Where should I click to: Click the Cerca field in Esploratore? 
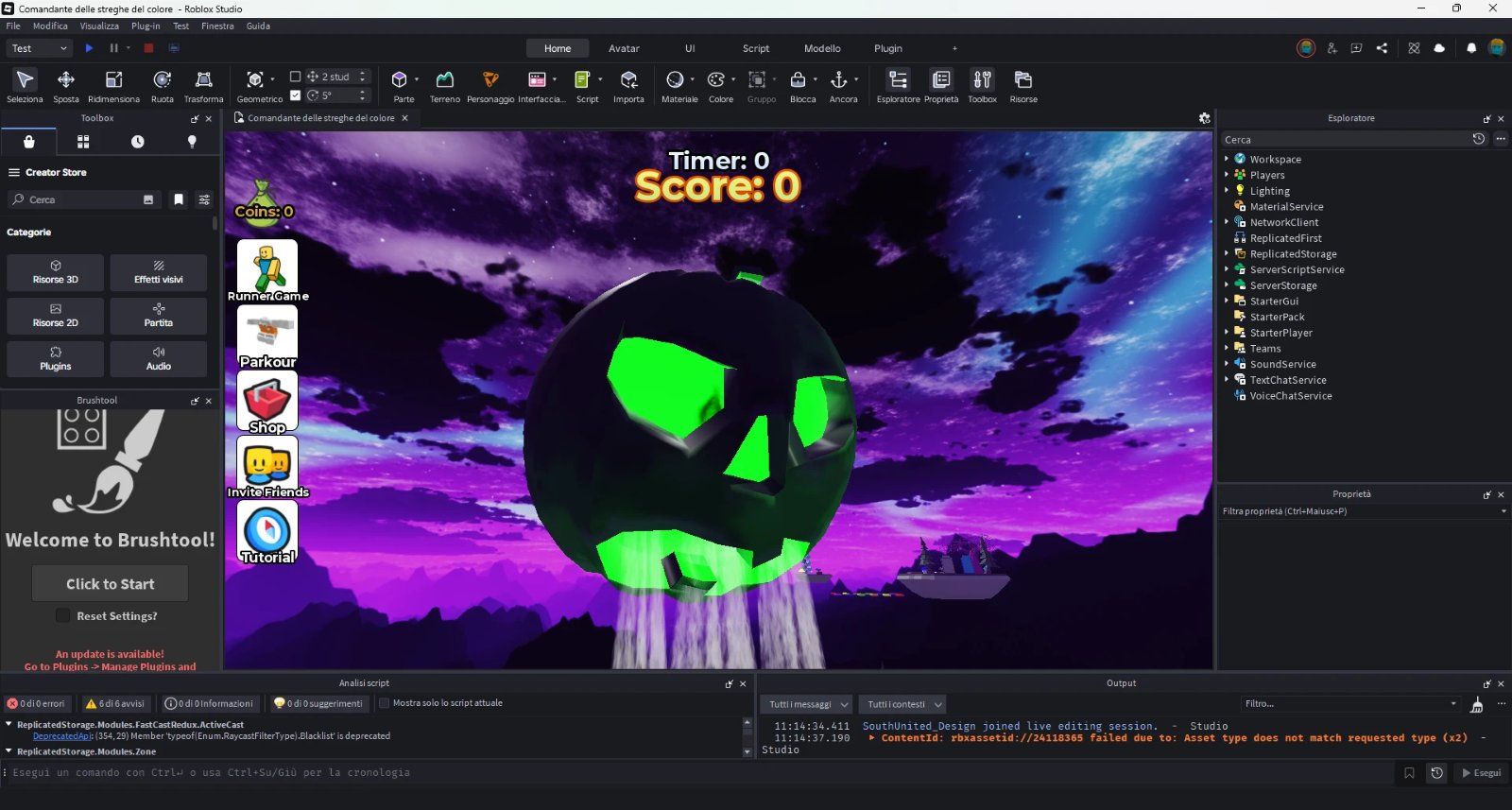pos(1346,139)
